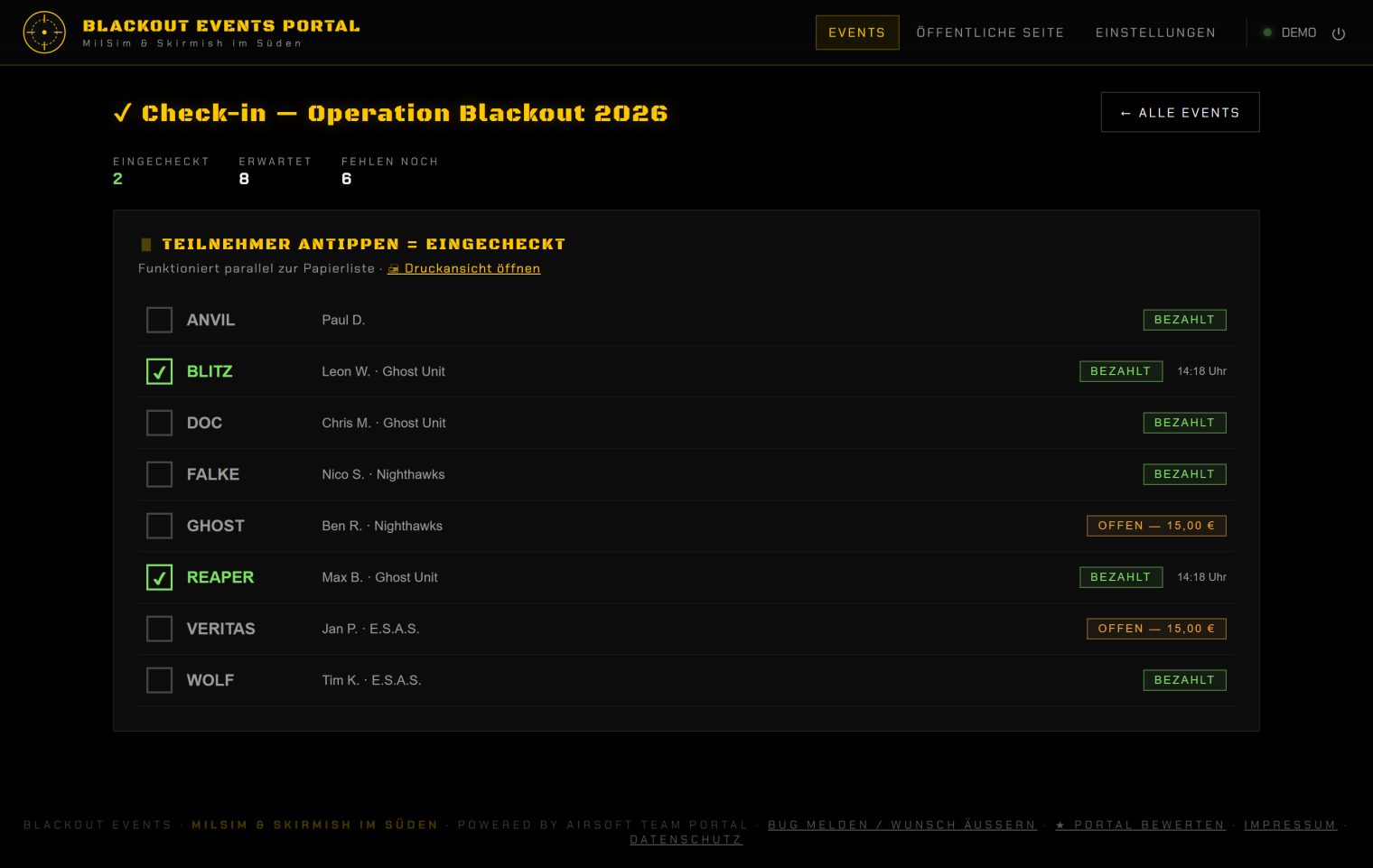Tick the WOLF checkbox

pos(159,680)
